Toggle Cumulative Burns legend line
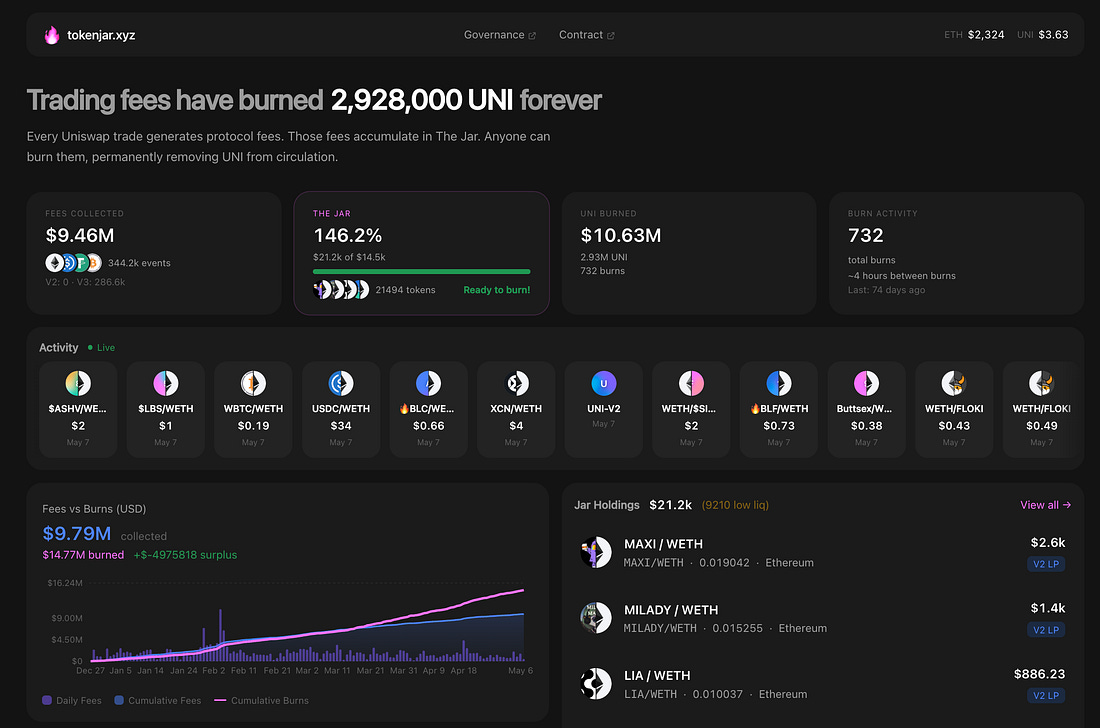The image size is (1100, 728). [261, 700]
